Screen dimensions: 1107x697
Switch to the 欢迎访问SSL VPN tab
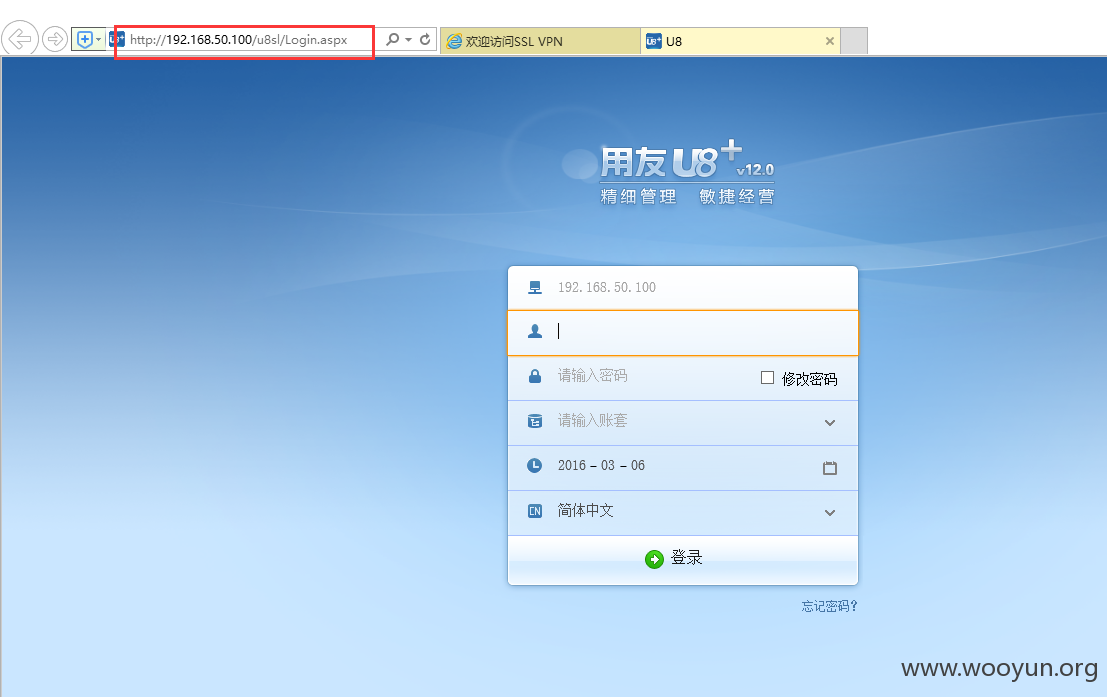(x=541, y=42)
